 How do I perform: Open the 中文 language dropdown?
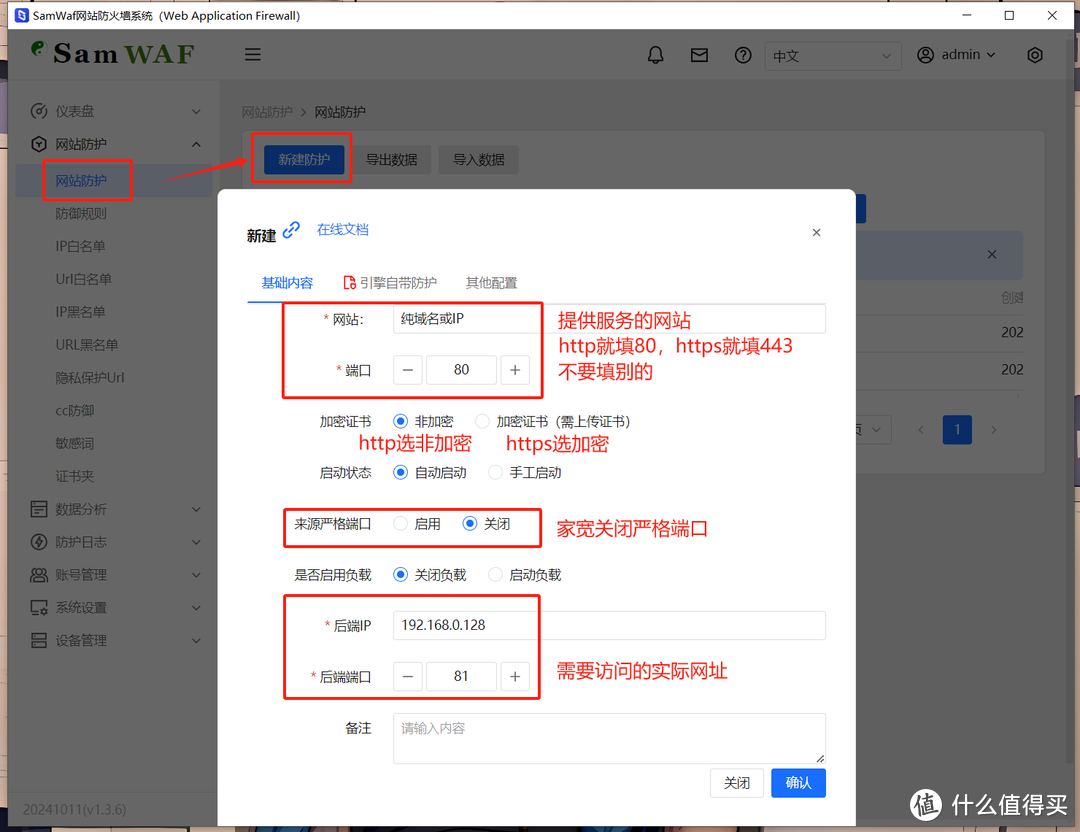click(x=833, y=56)
